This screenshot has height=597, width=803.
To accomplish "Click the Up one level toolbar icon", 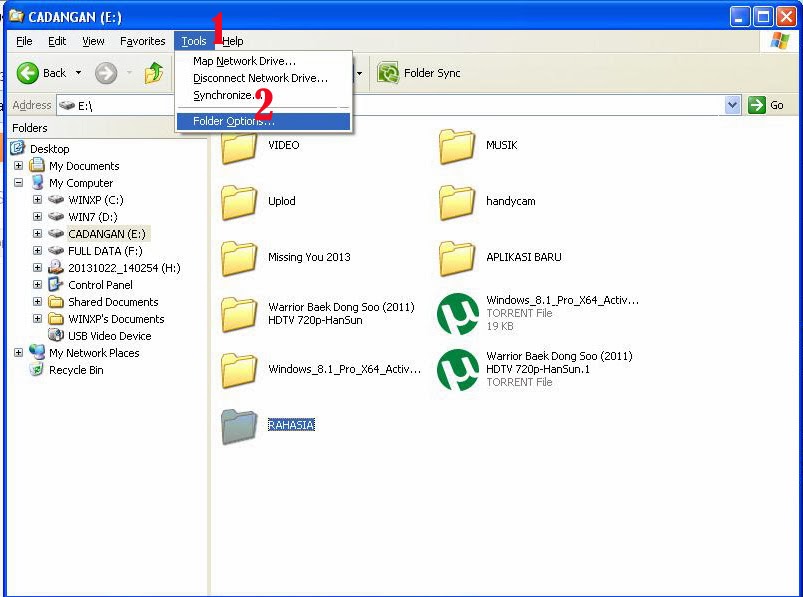I will (155, 72).
